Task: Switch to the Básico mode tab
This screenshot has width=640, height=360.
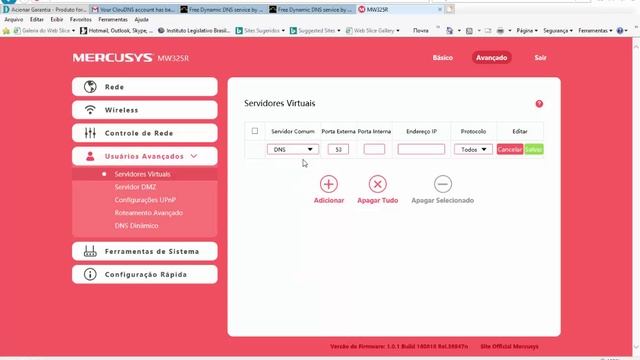Action: click(x=442, y=58)
